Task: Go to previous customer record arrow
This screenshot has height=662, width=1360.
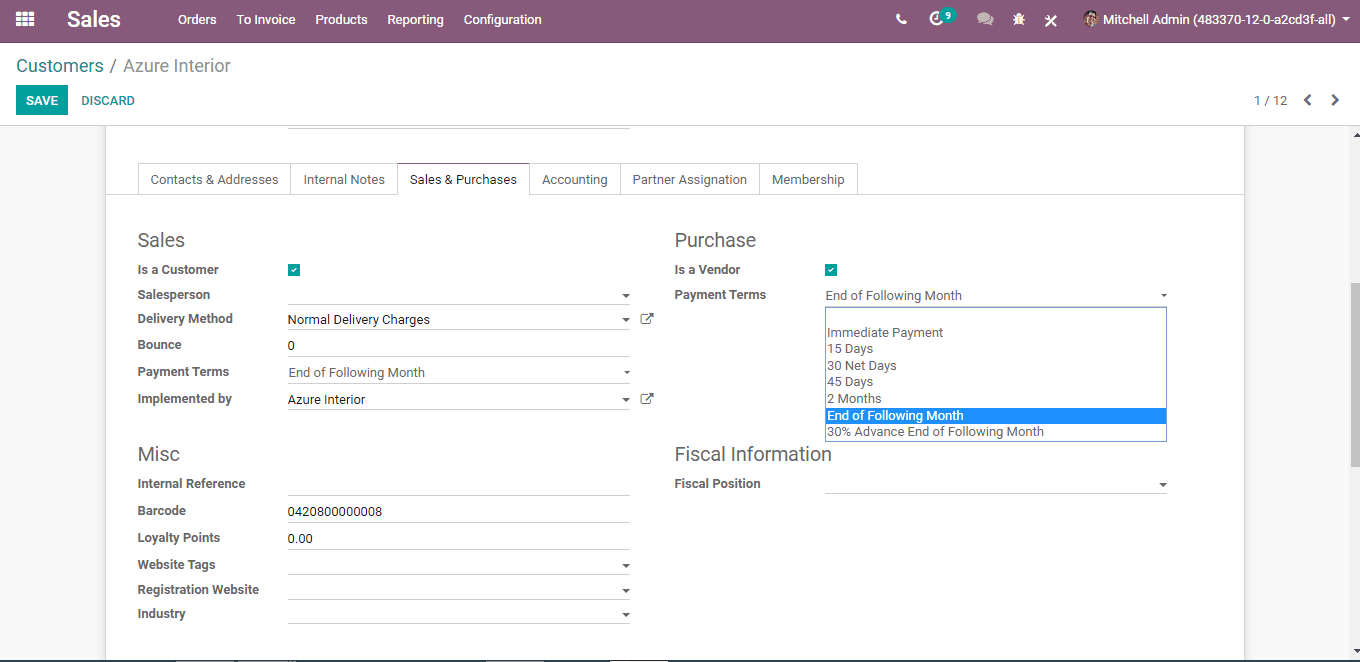Action: 1307,100
